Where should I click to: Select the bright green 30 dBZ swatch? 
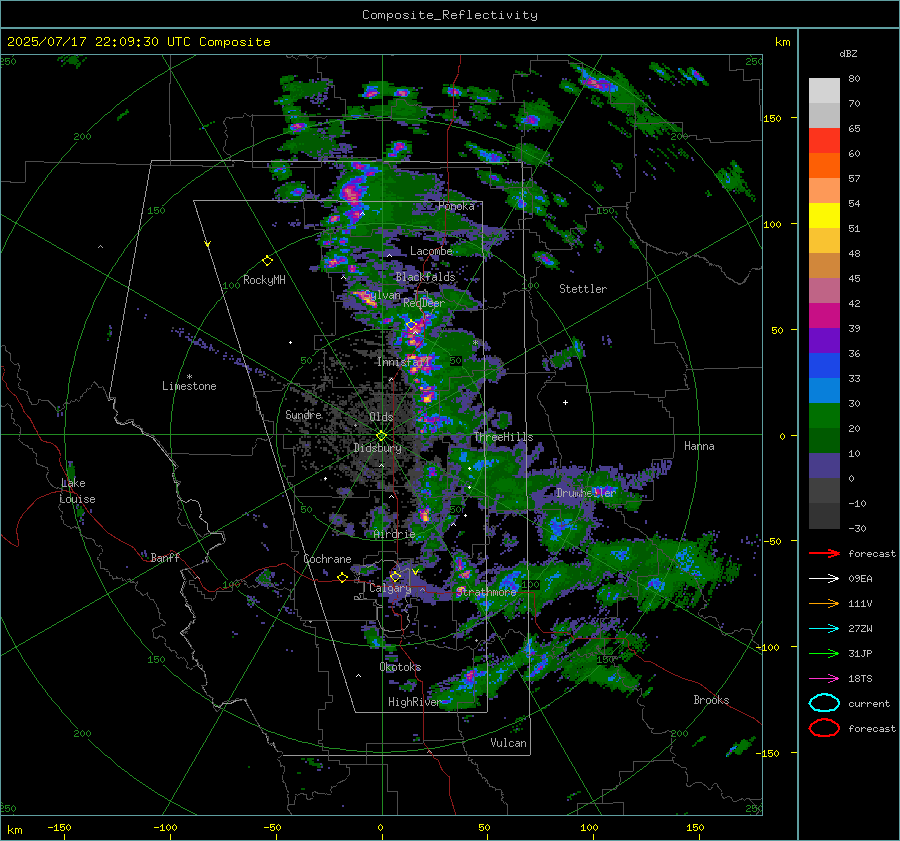pyautogui.click(x=824, y=415)
